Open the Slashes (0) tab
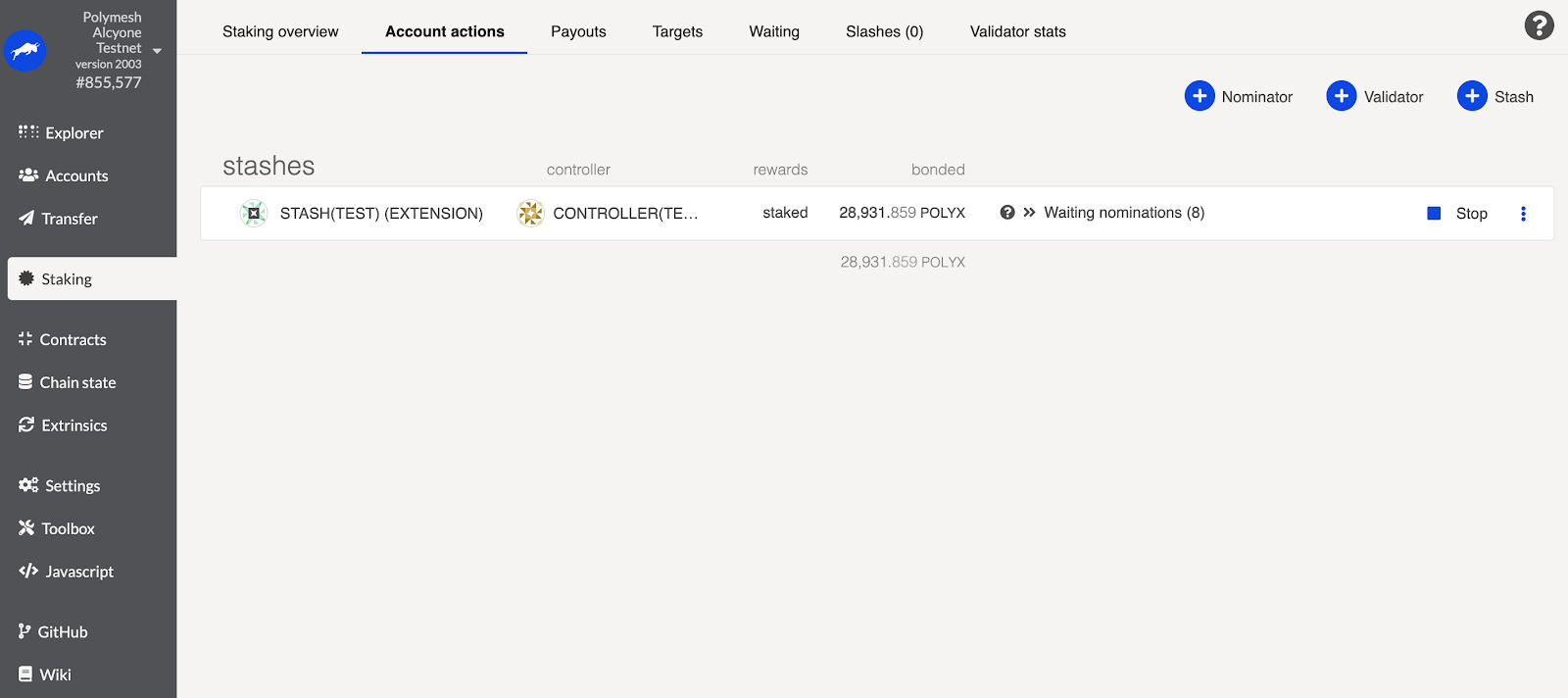This screenshot has height=698, width=1568. point(884,31)
